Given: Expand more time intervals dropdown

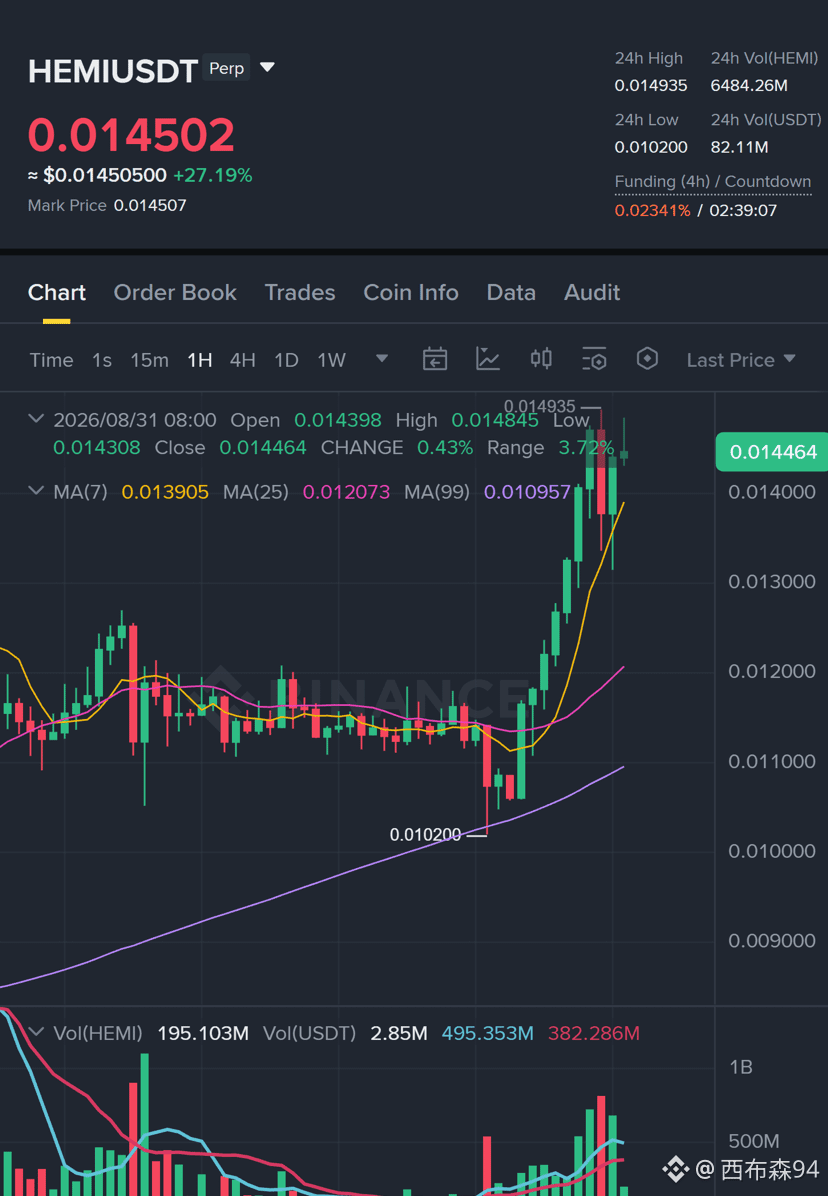Looking at the screenshot, I should 382,358.
